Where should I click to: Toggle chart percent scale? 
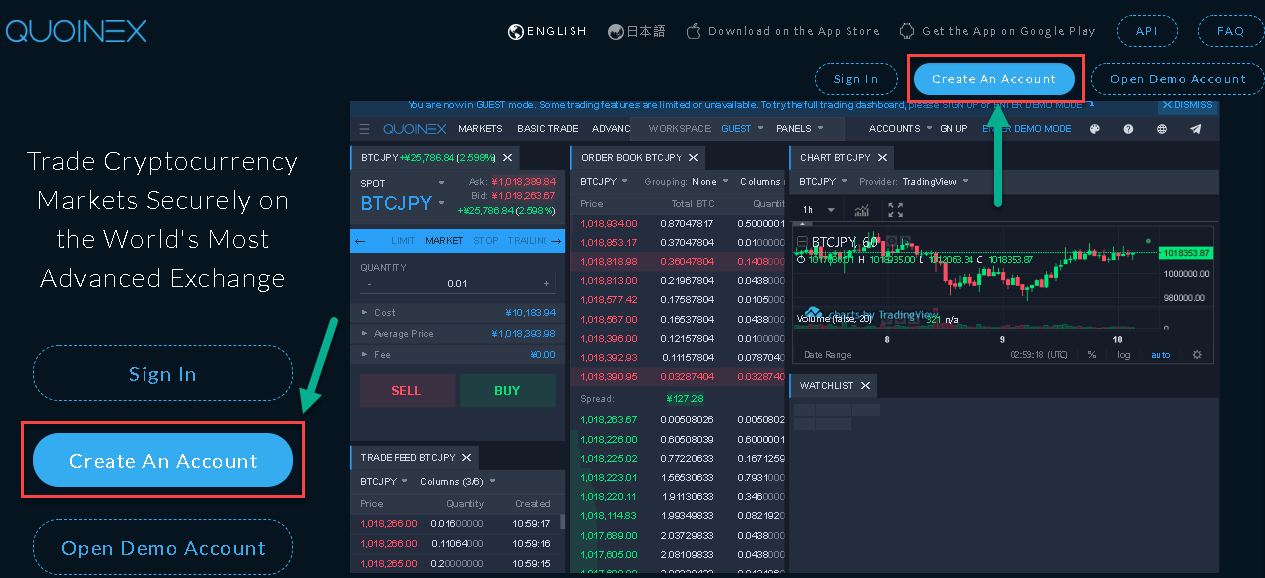point(1092,355)
